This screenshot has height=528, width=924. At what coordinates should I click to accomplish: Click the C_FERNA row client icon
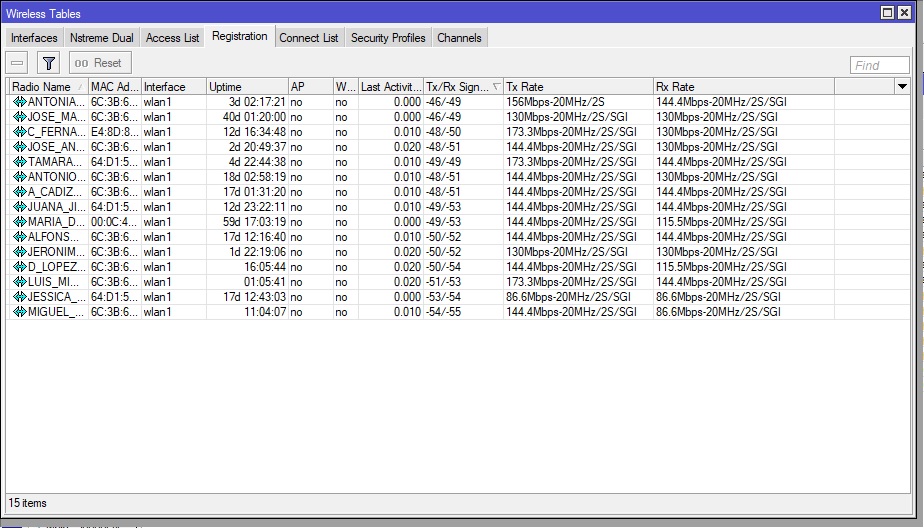click(19, 132)
